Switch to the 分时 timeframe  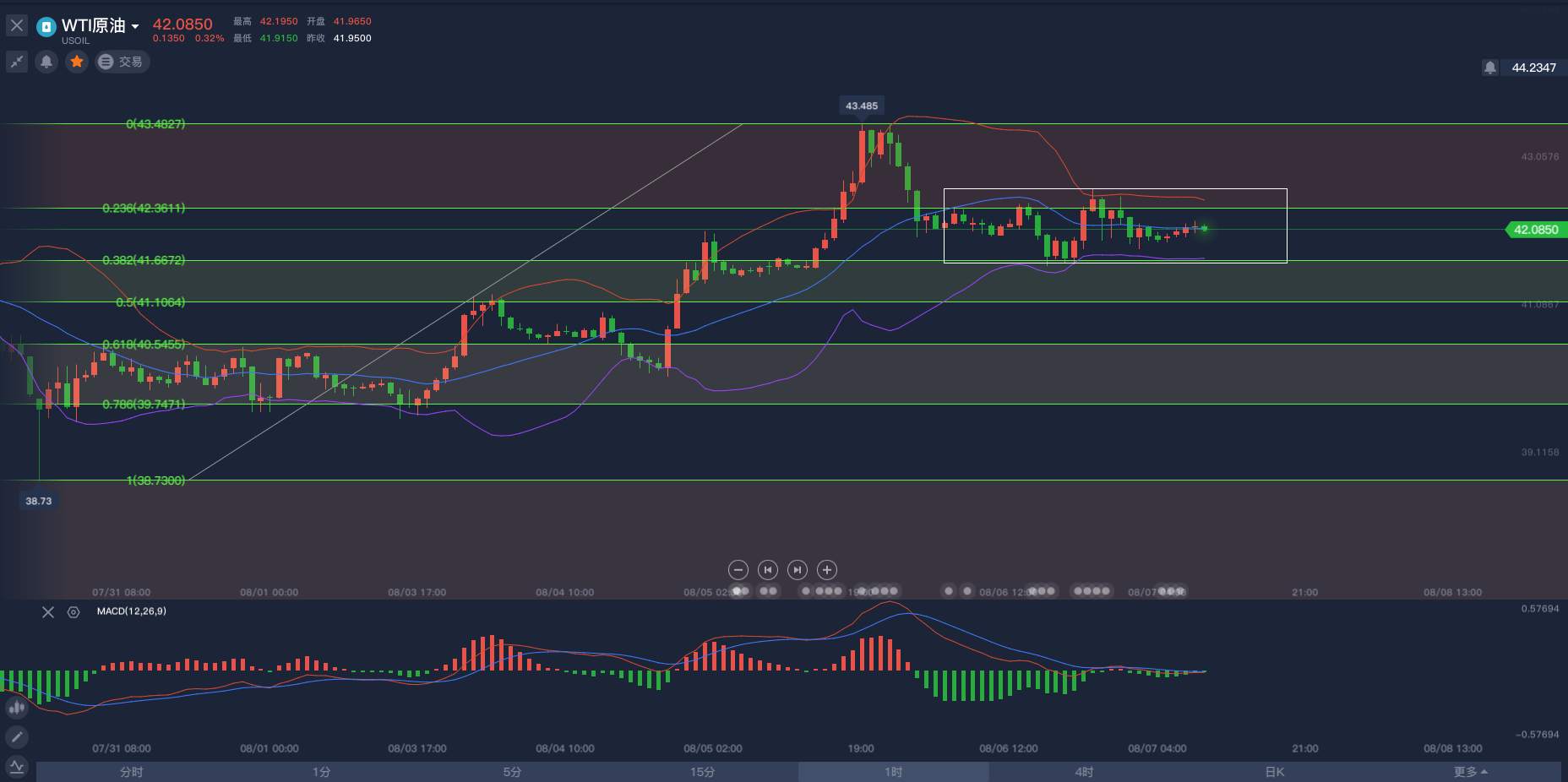[132, 772]
